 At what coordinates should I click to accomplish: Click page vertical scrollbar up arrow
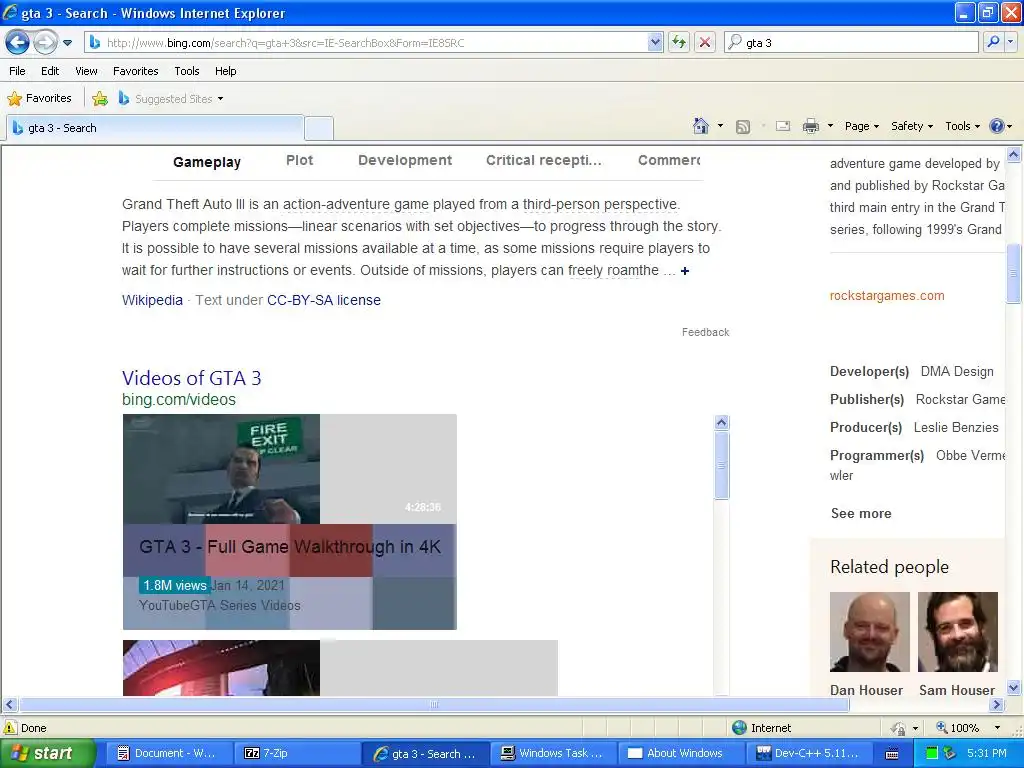coord(1014,155)
